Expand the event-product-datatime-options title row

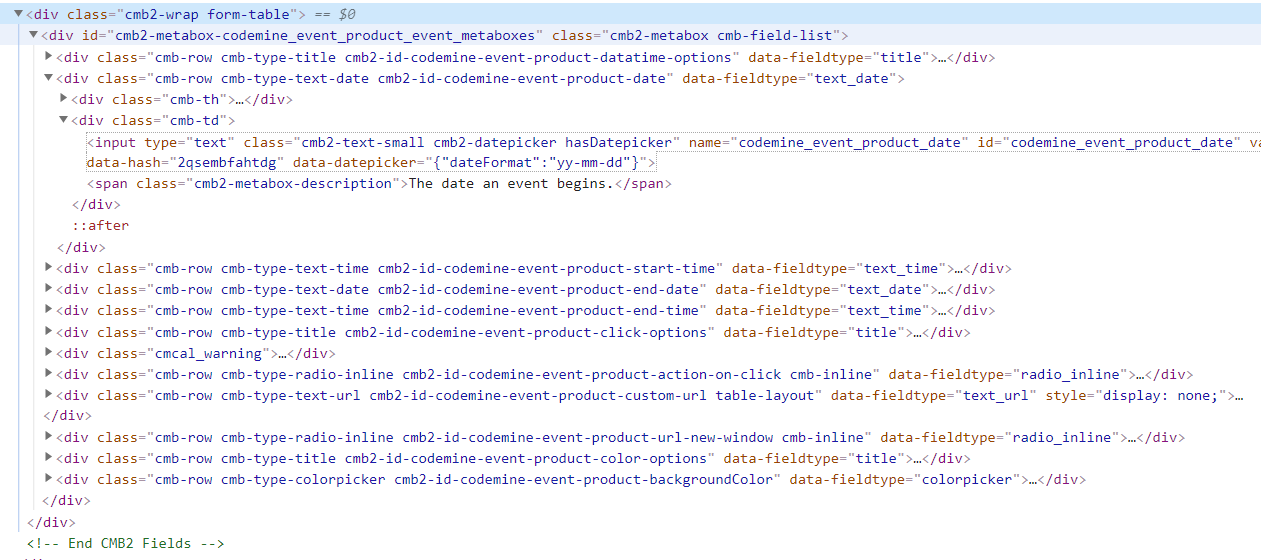coord(49,57)
